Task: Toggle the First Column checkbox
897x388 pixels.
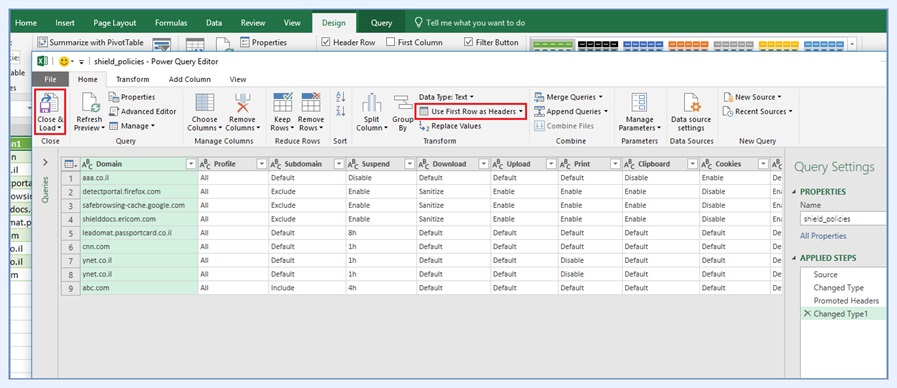Action: click(391, 42)
